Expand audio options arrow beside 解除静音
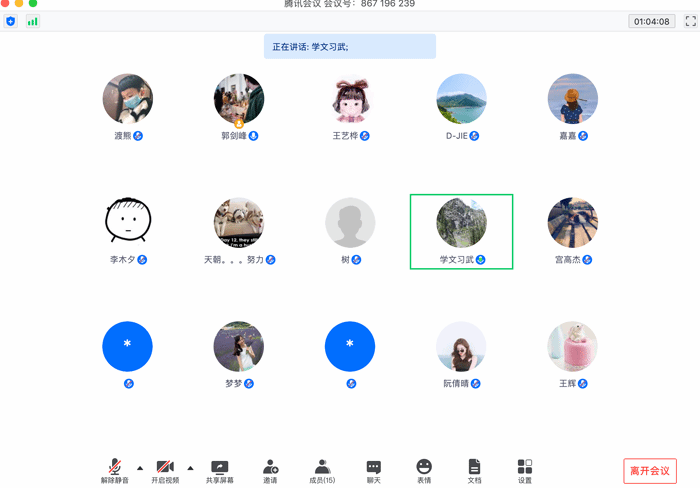 click(139, 467)
